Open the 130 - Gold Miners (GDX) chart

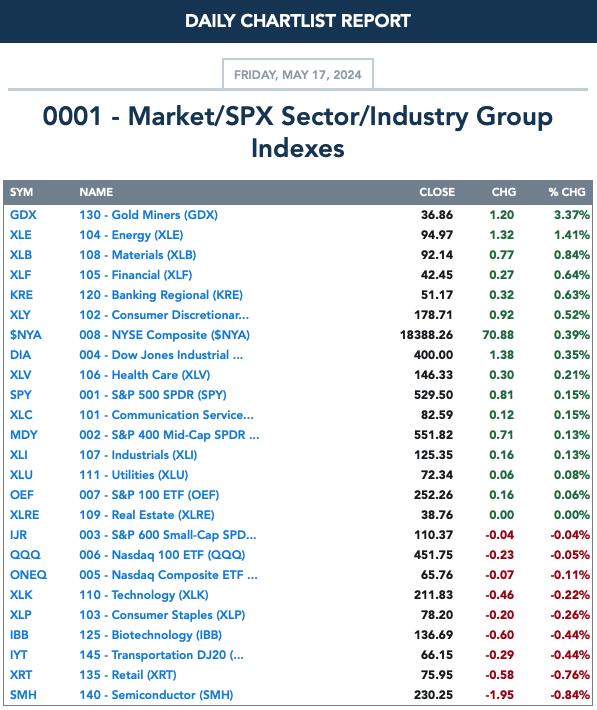148,215
